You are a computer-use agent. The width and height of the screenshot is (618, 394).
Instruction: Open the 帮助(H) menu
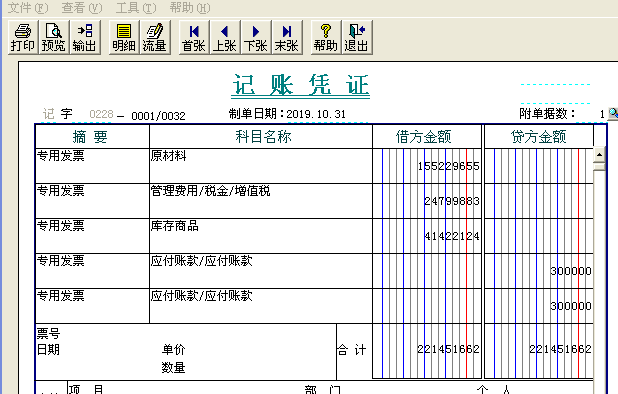coord(190,7)
